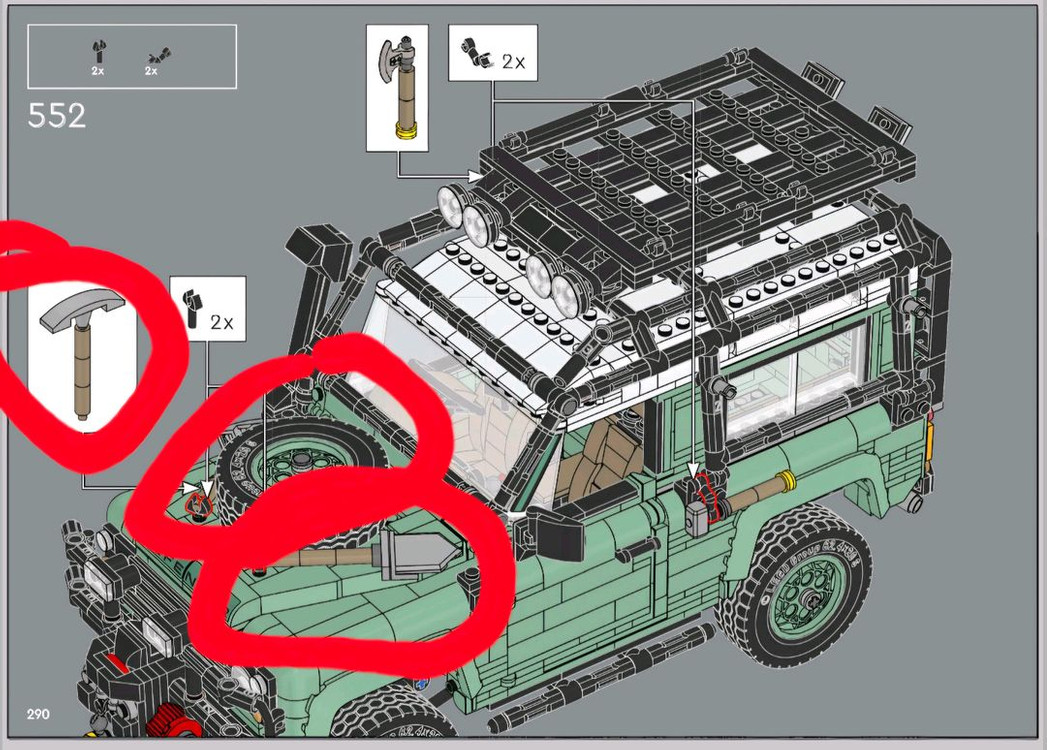Click the 2x label in top clip callout

[513, 62]
